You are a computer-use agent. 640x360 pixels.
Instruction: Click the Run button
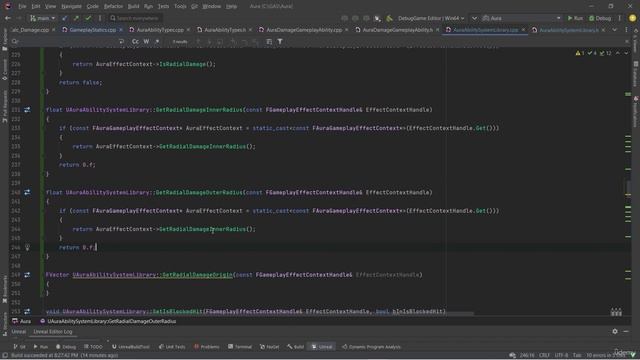[575, 18]
